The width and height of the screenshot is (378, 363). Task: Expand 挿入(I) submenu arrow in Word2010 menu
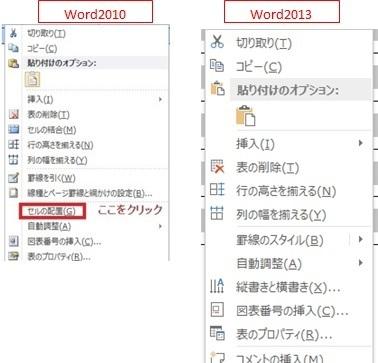(160, 99)
